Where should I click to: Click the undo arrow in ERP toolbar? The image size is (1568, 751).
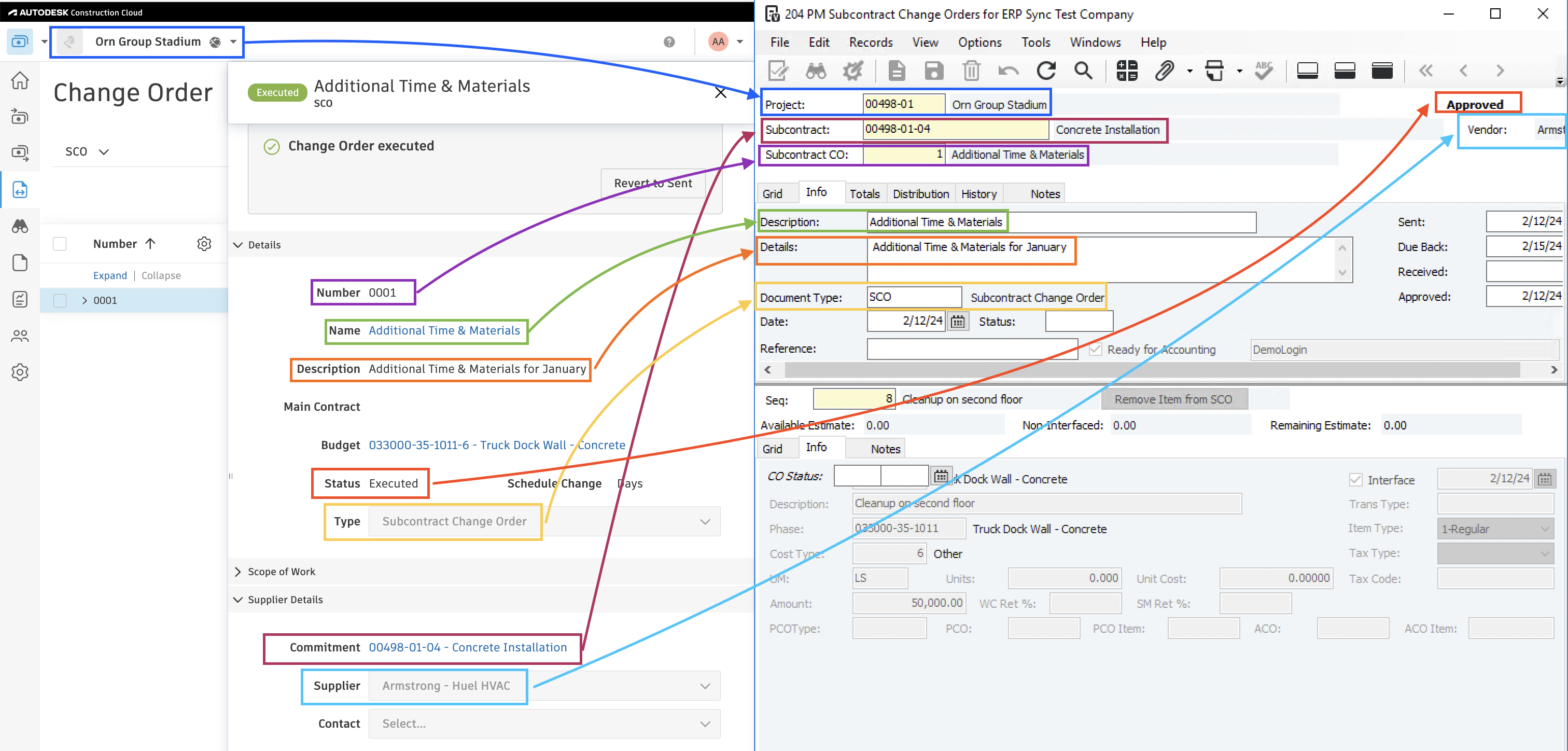click(1009, 71)
